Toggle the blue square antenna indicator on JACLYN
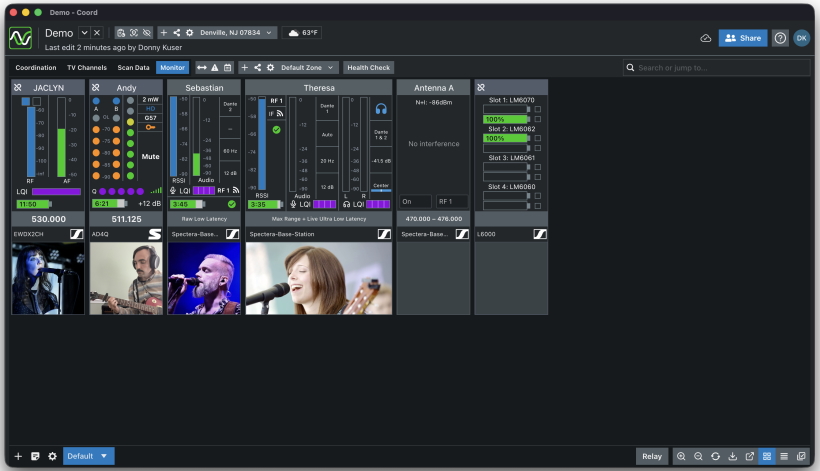 pyautogui.click(x=26, y=101)
